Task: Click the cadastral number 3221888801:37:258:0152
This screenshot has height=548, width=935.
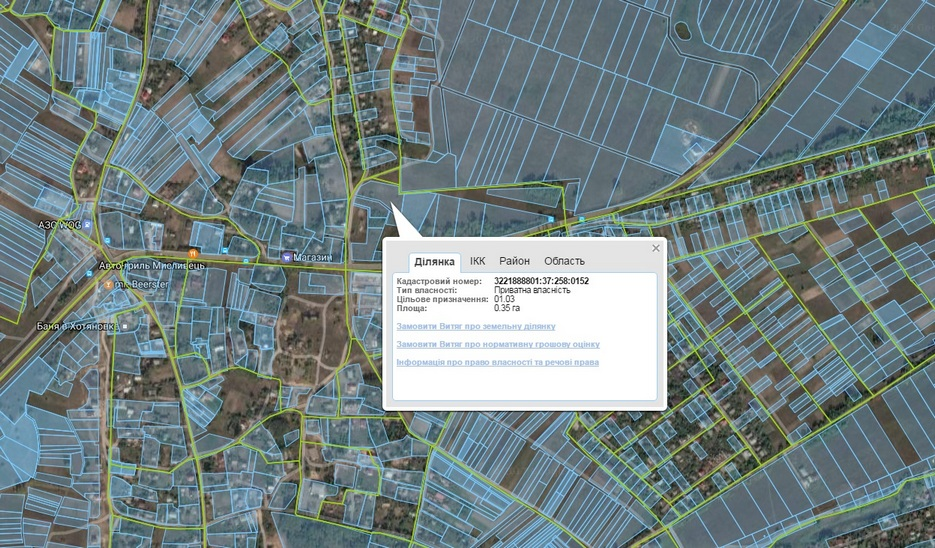Action: pos(541,281)
